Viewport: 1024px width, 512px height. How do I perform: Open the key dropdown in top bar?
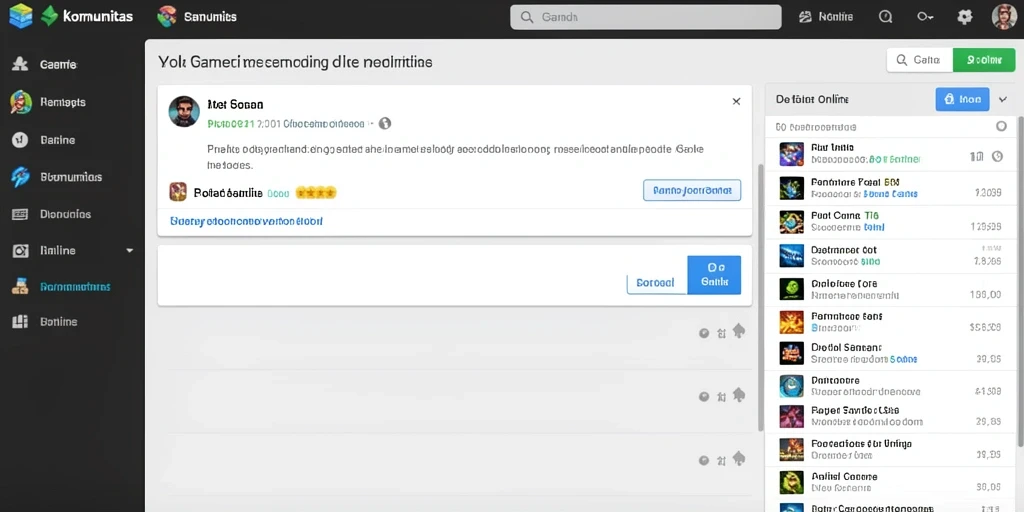pyautogui.click(x=925, y=18)
